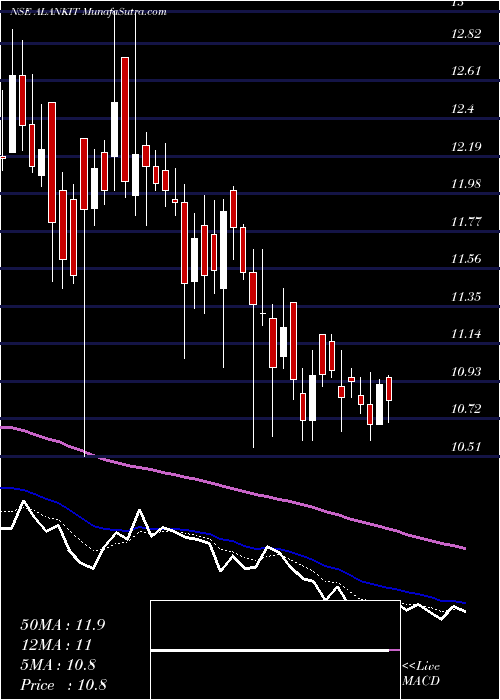Click the right end of the blue 12MA line
This screenshot has height=700, width=500.
(464, 603)
